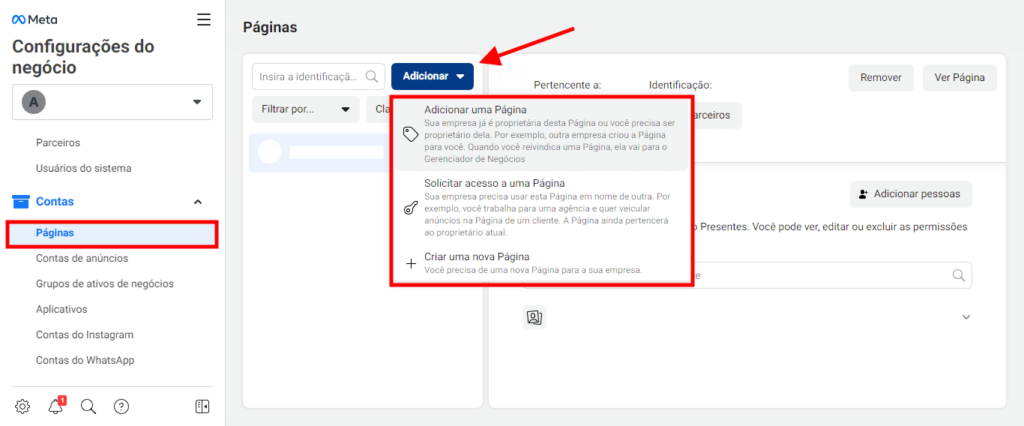The width and height of the screenshot is (1024, 426).
Task: Click the business account avatar A
Action: [x=34, y=102]
